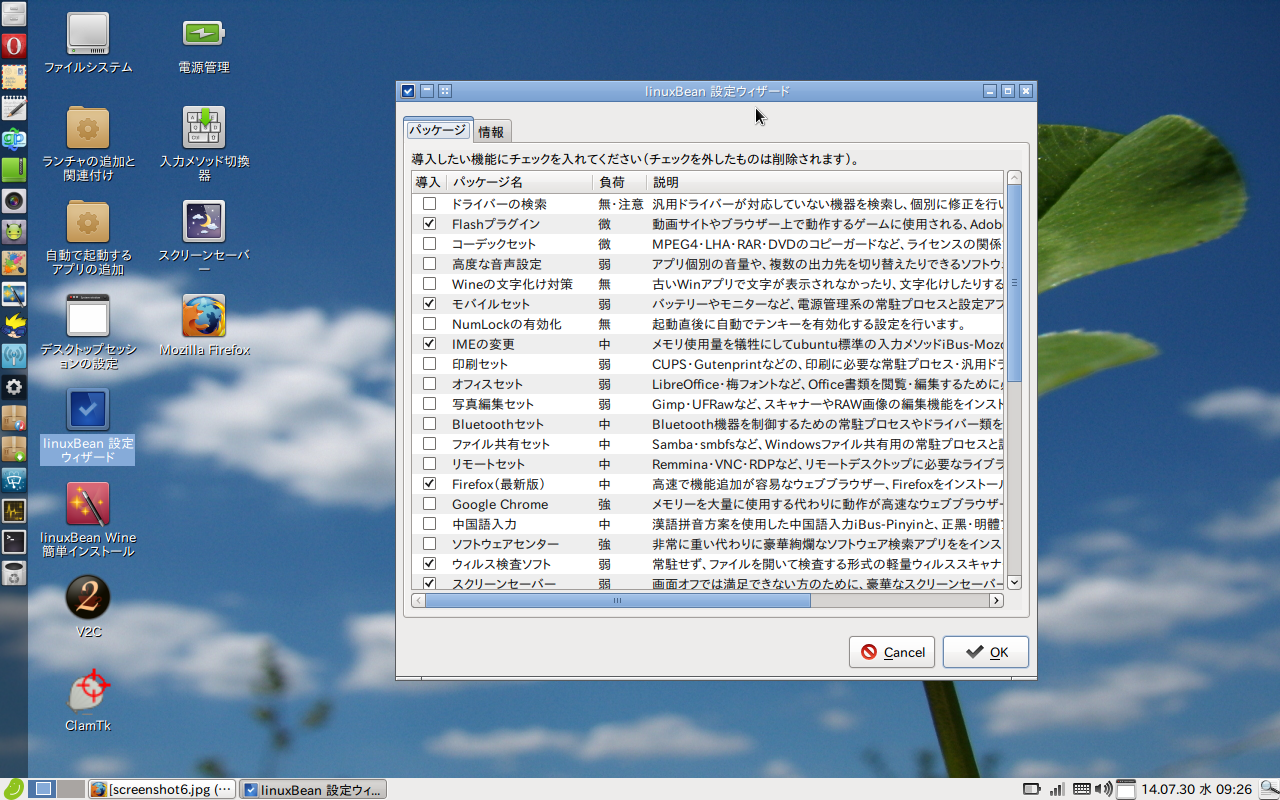Screen dimensions: 1280x800
Task: Uncheck ウィルス検査ソフト checkbox
Action: point(429,564)
